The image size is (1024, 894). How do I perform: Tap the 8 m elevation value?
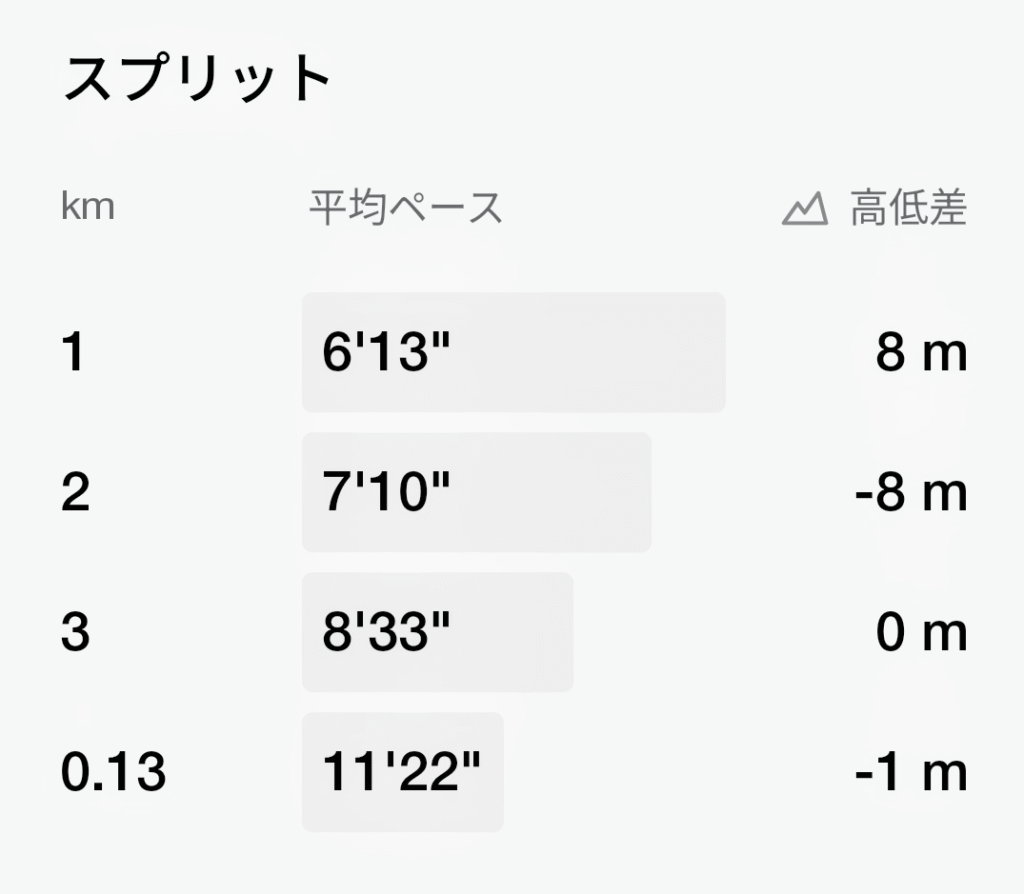point(921,353)
